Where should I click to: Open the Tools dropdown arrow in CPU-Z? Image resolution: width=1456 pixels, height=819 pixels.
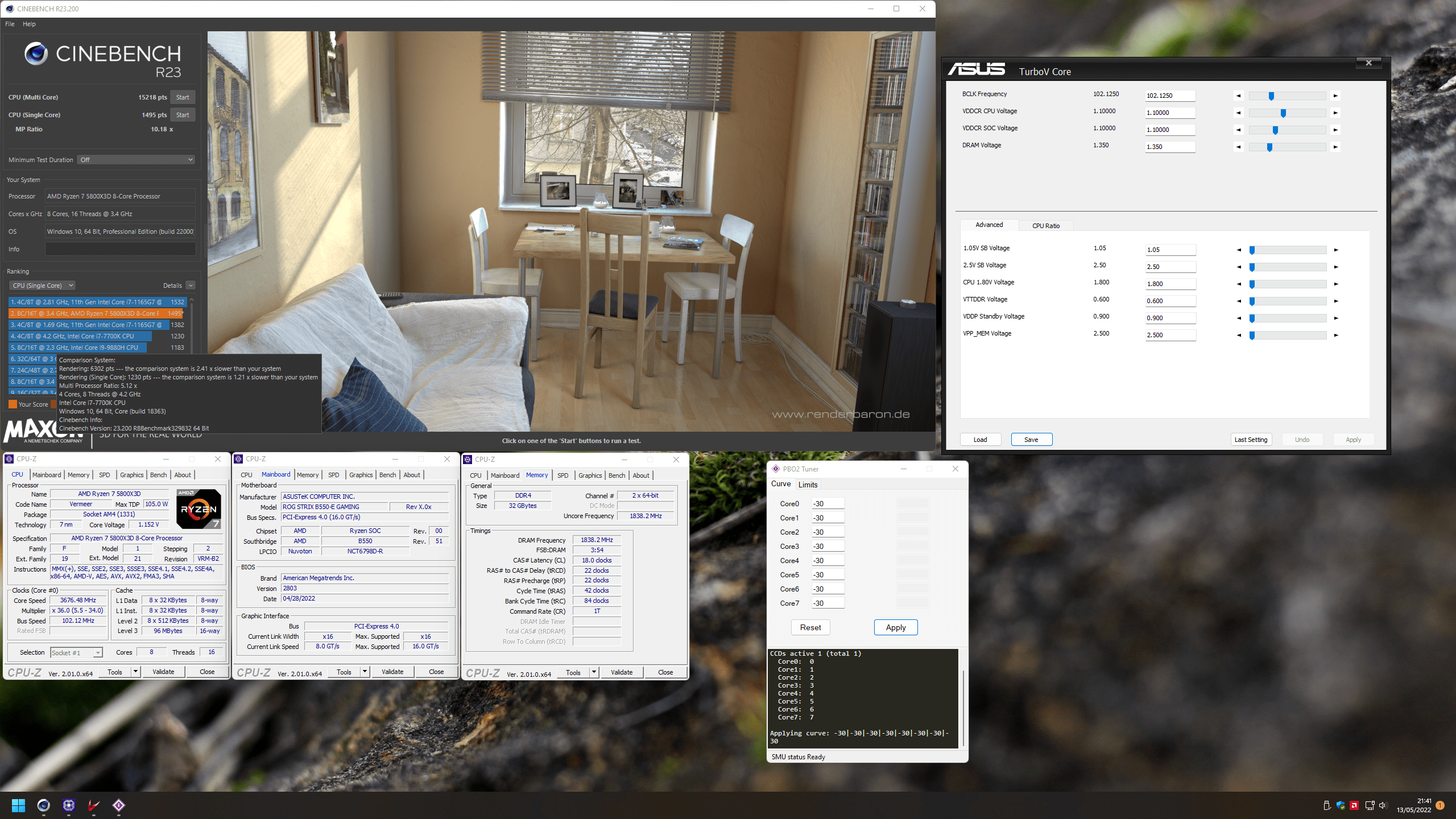(x=135, y=672)
